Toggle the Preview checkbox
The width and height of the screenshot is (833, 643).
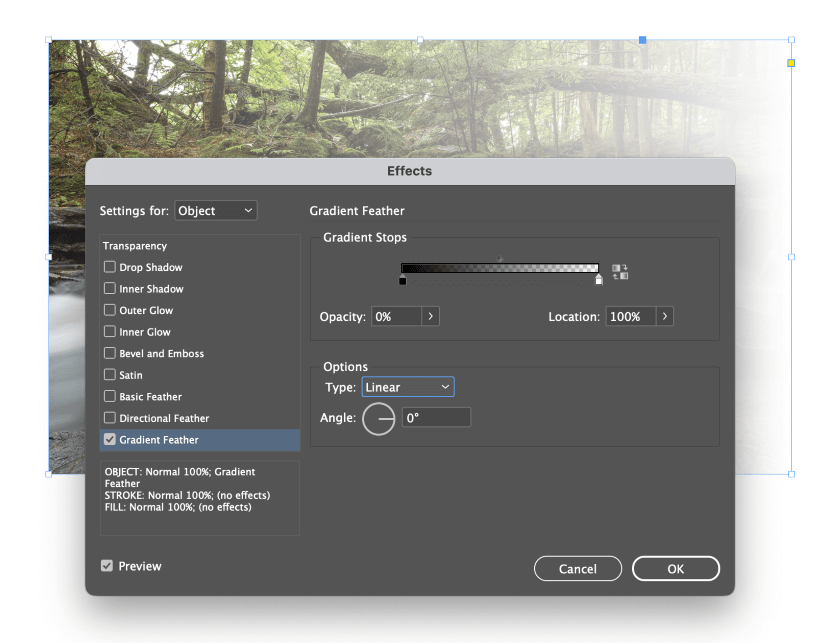click(107, 566)
